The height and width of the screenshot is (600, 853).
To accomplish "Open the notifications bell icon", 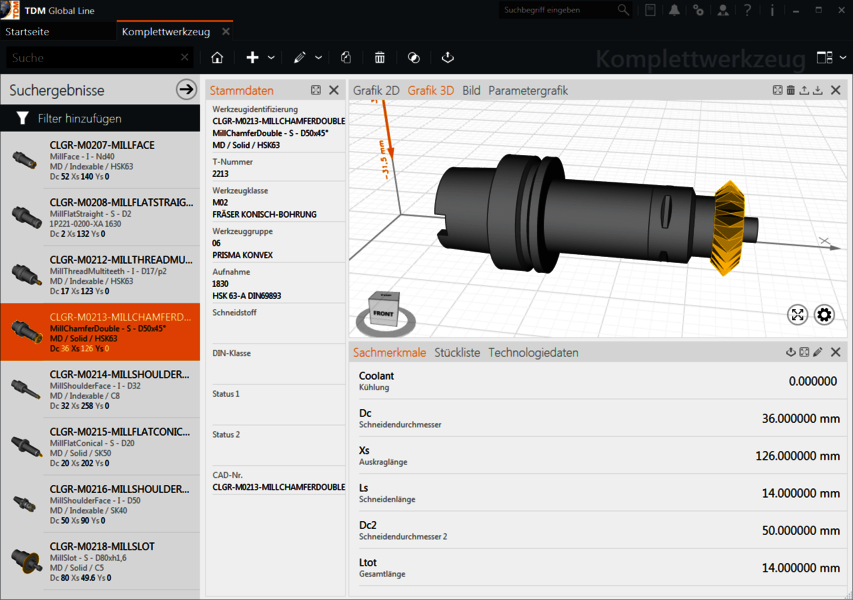I will tap(674, 10).
